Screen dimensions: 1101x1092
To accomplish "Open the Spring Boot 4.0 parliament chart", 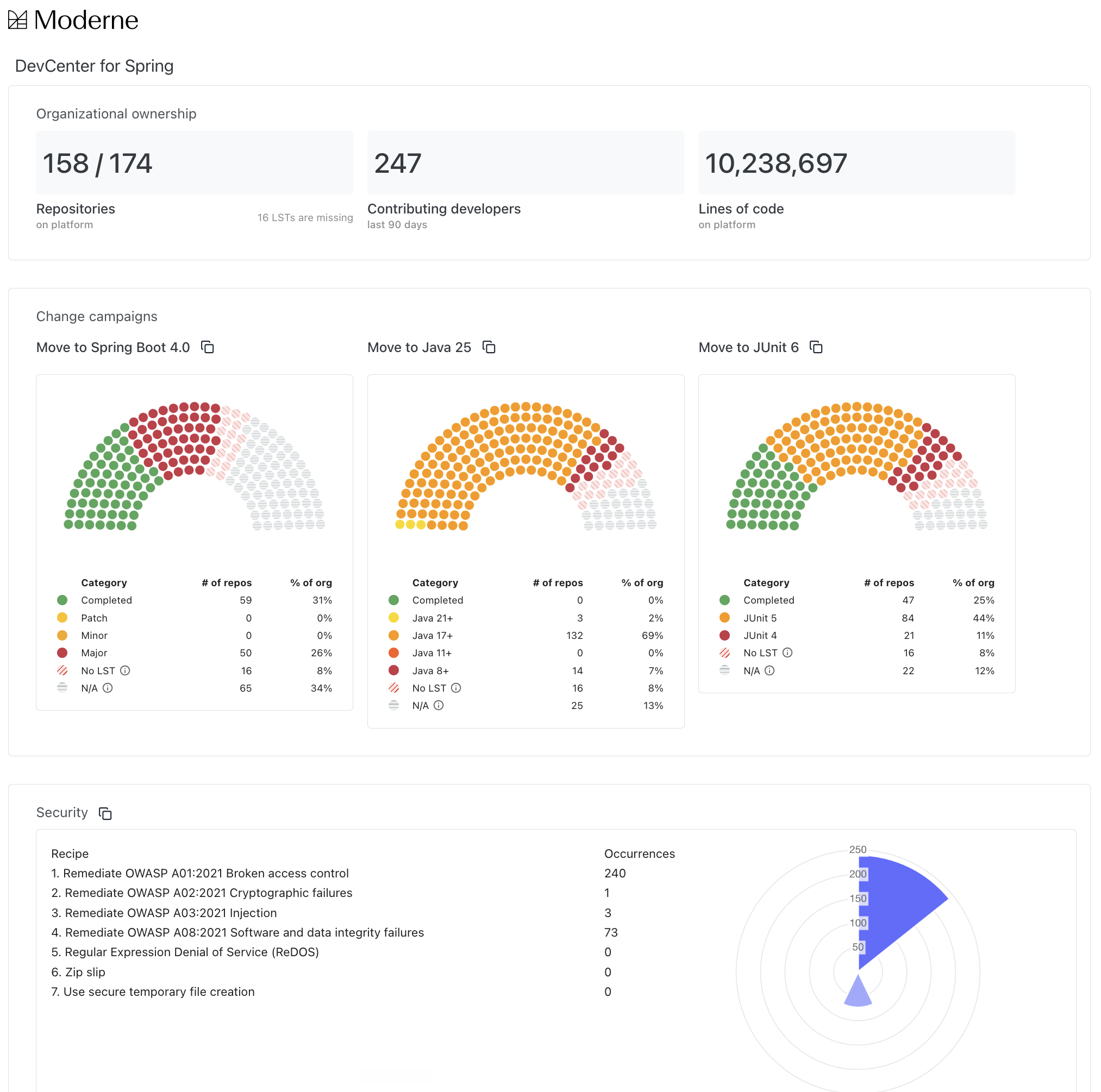I will click(195, 466).
